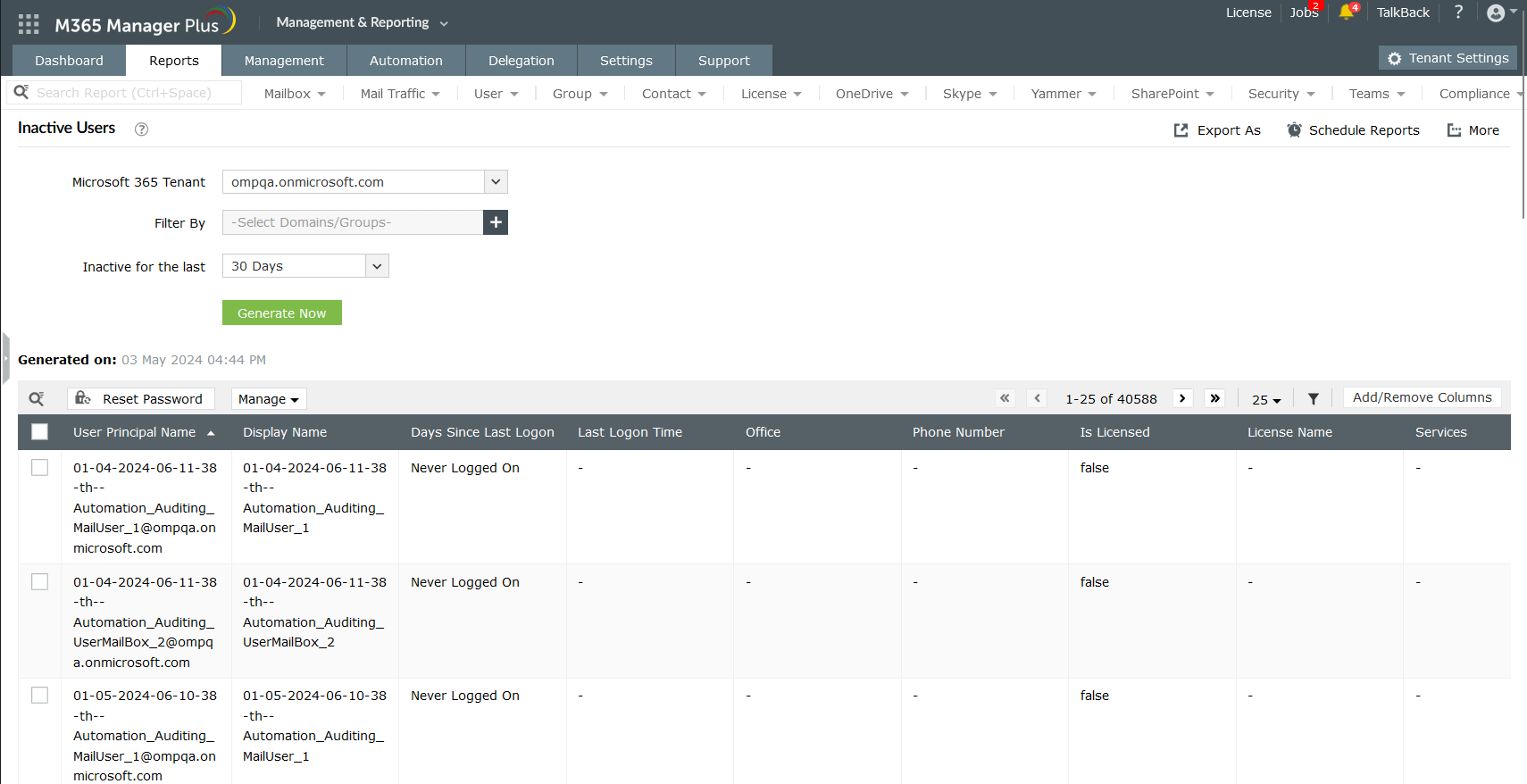This screenshot has width=1527, height=784.
Task: Click the Export As button
Action: pos(1217,130)
